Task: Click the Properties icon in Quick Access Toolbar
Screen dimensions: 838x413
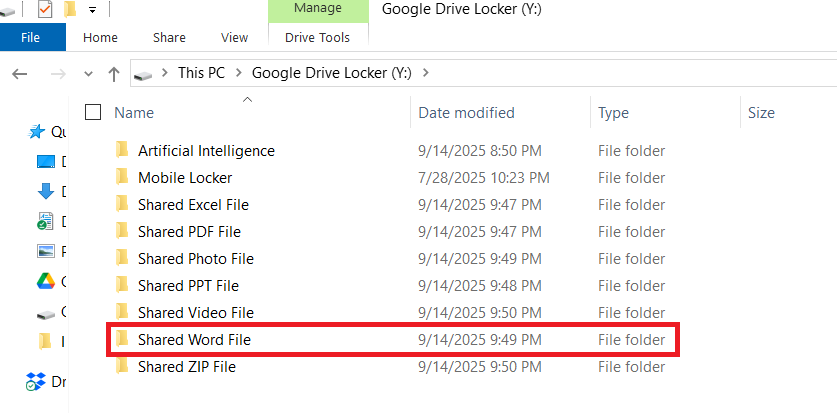Action: 45,10
